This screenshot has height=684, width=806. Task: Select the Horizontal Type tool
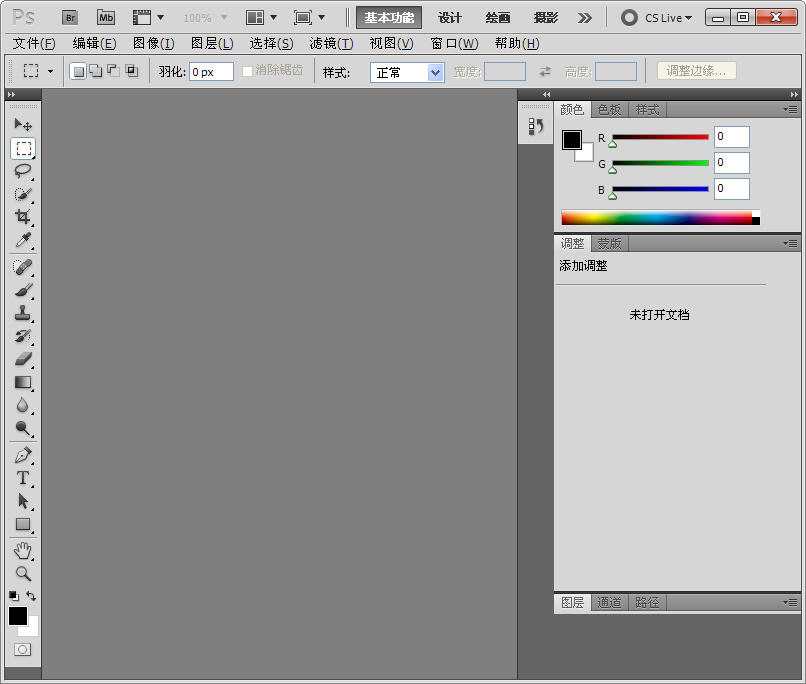pos(23,478)
